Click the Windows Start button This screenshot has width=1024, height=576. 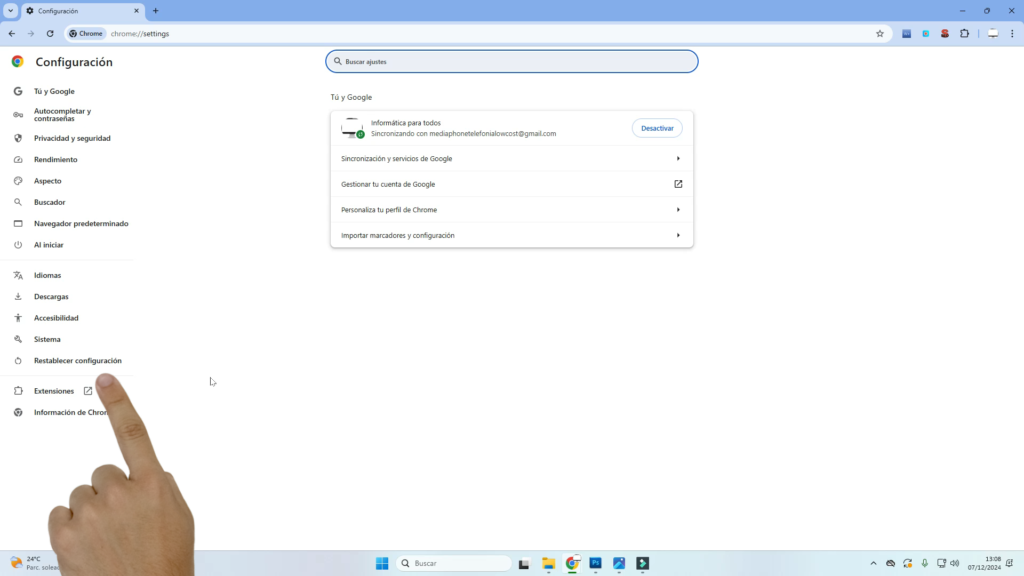pos(382,563)
